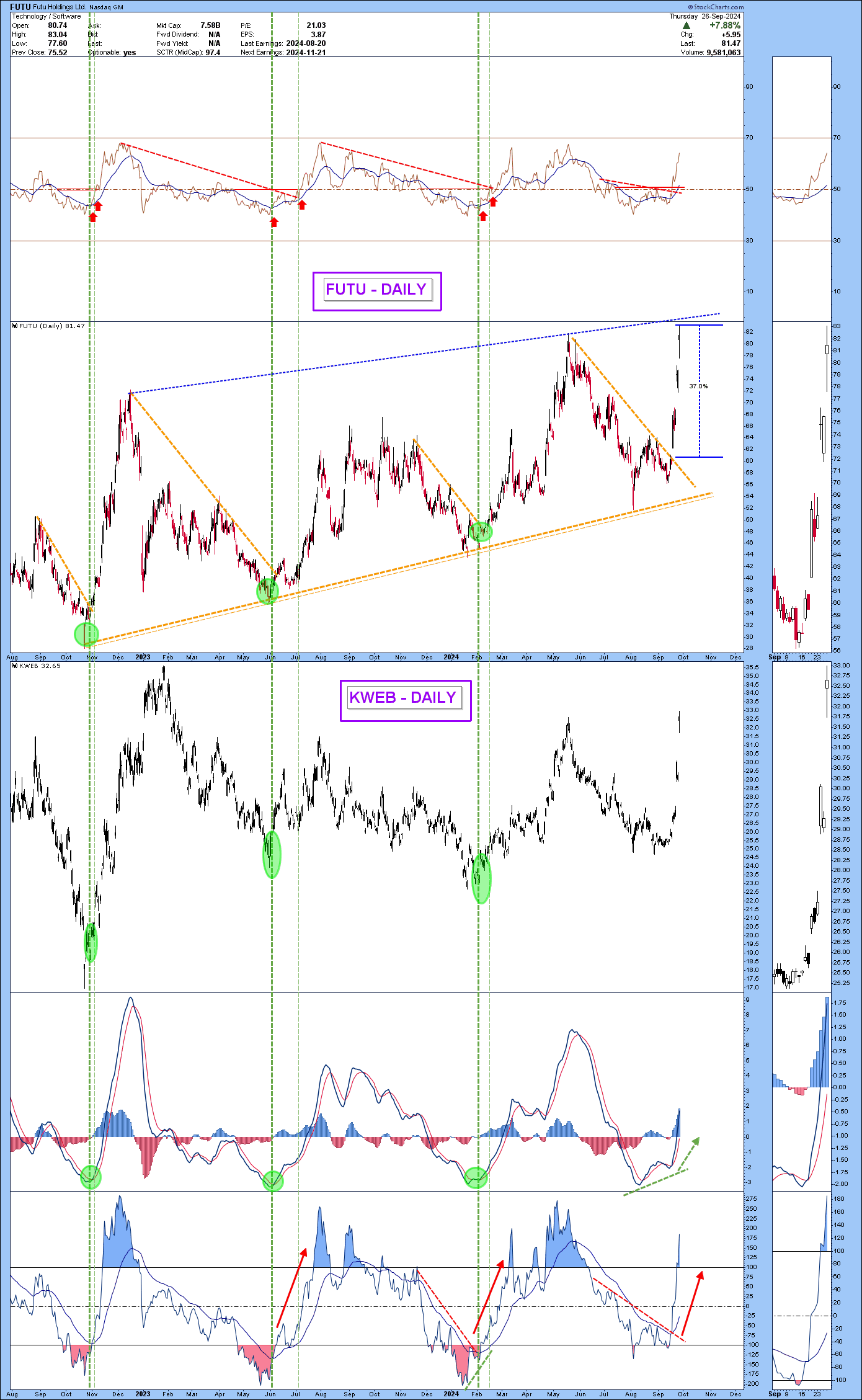862x1400 pixels.
Task: Click the SCTR (MidCap) value 97.4
Action: (213, 53)
